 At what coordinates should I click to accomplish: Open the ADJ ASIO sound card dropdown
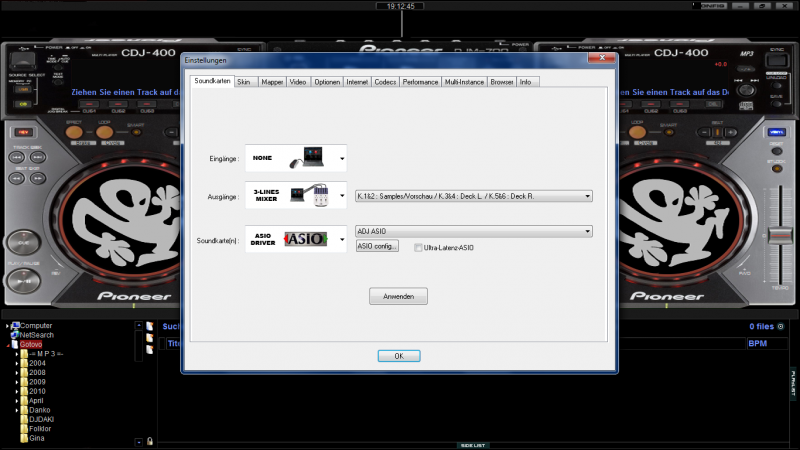pyautogui.click(x=588, y=231)
